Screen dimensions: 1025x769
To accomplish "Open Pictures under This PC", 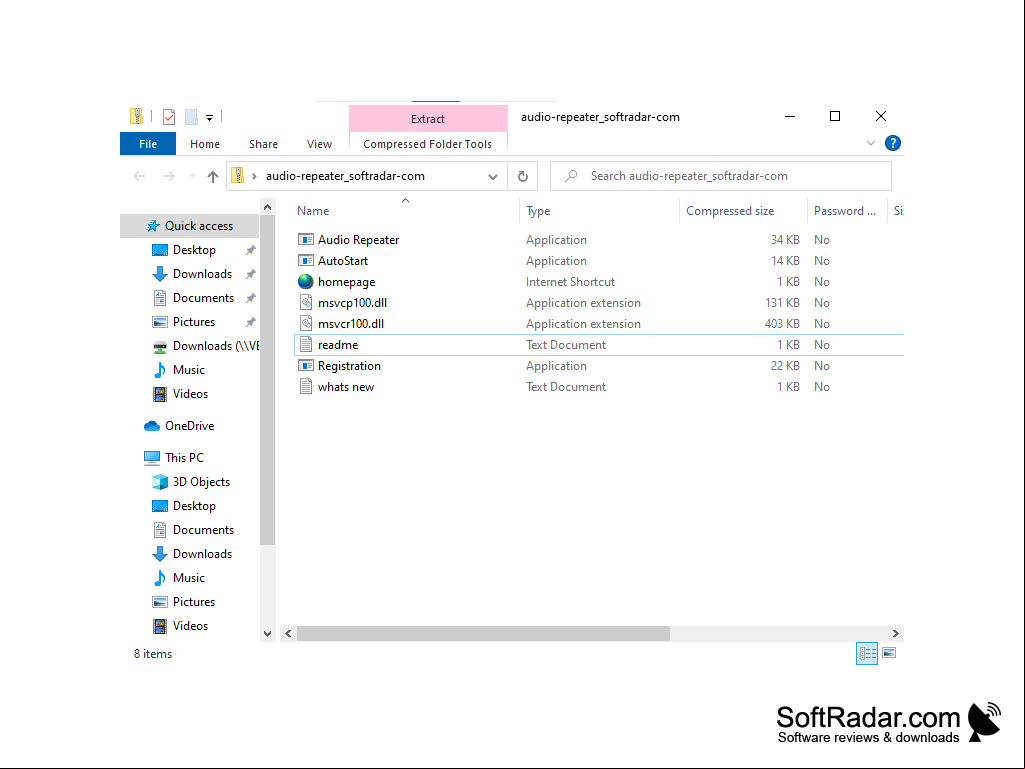I will click(193, 602).
